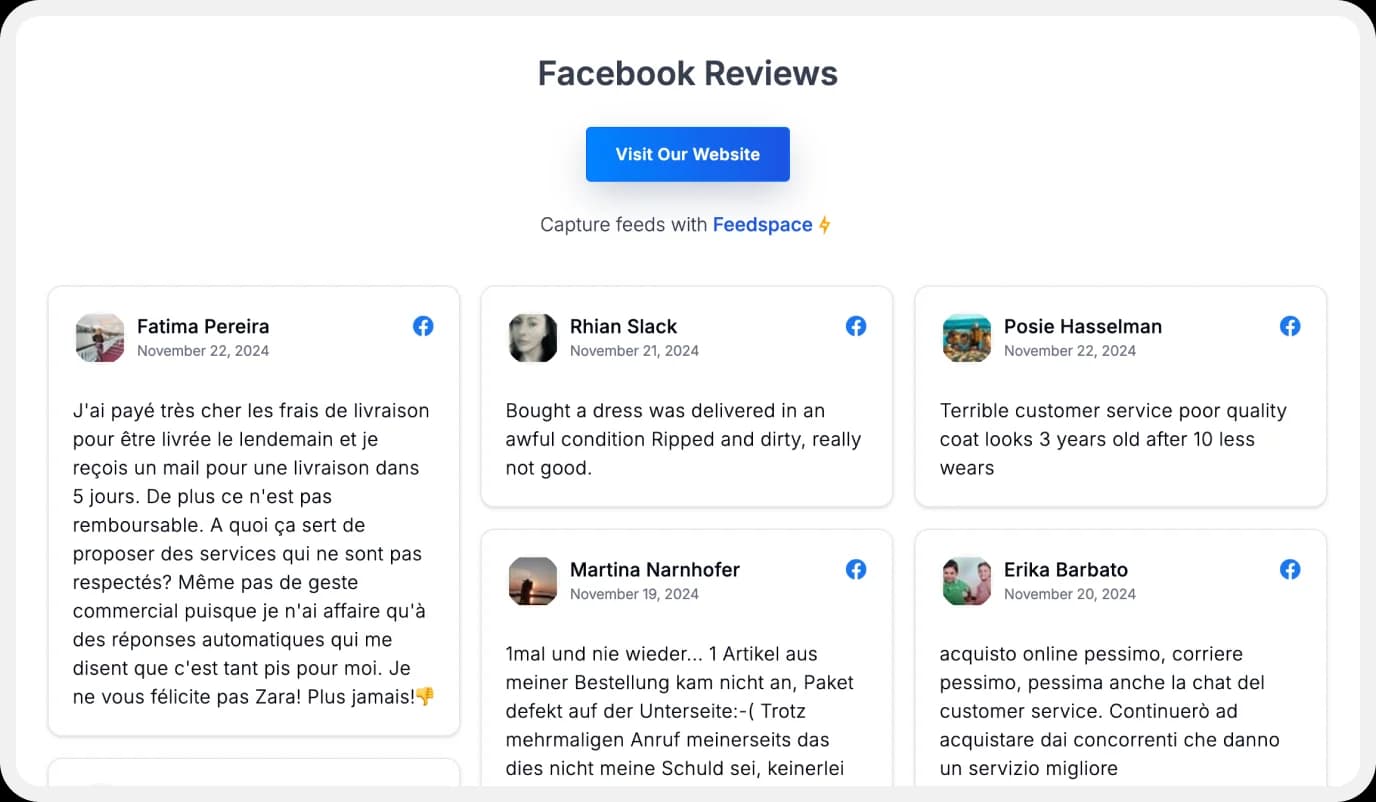This screenshot has height=802, width=1376.
Task: Click Erika Barbato's name
Action: pyautogui.click(x=1065, y=569)
